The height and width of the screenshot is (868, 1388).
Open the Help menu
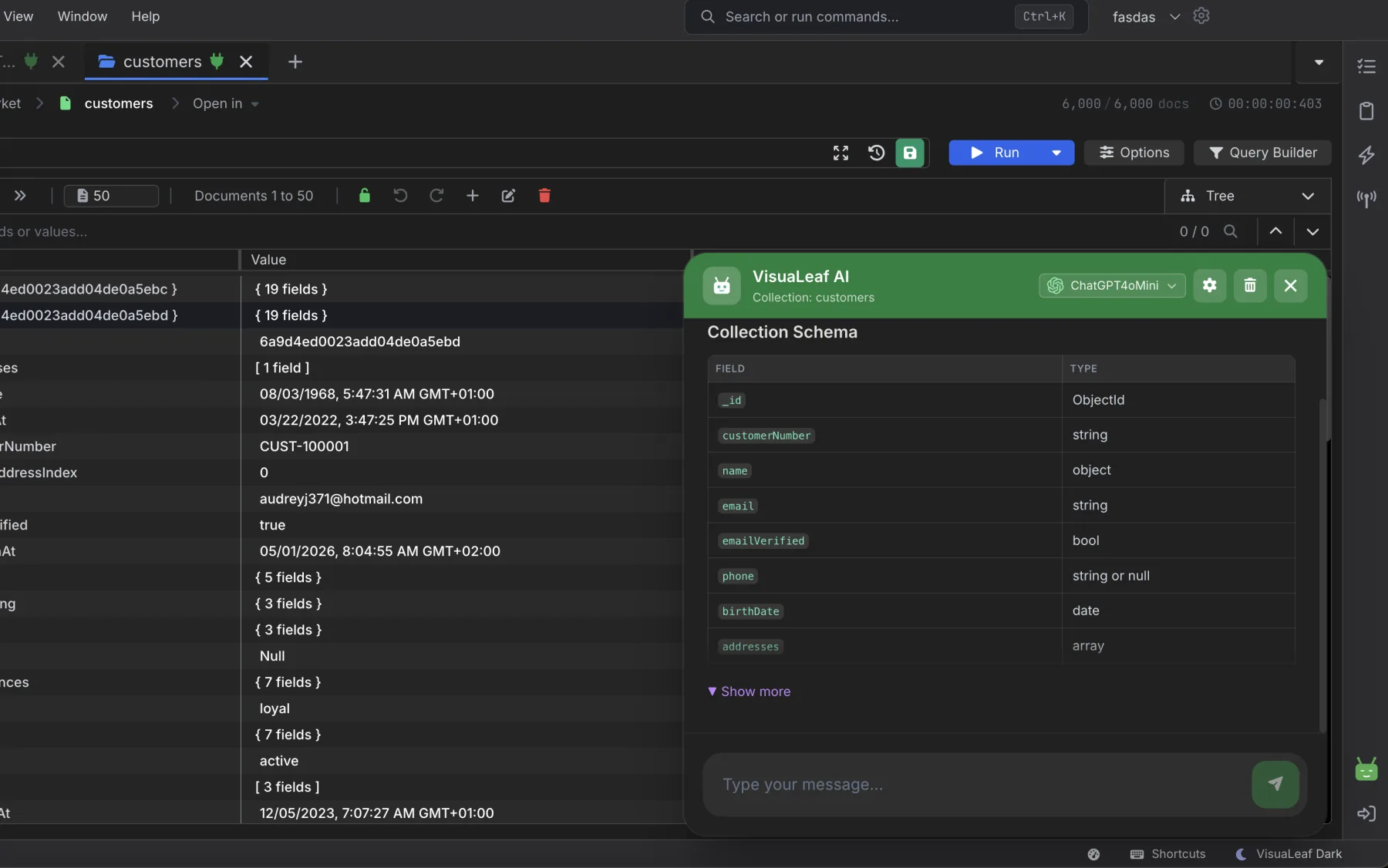[x=145, y=16]
